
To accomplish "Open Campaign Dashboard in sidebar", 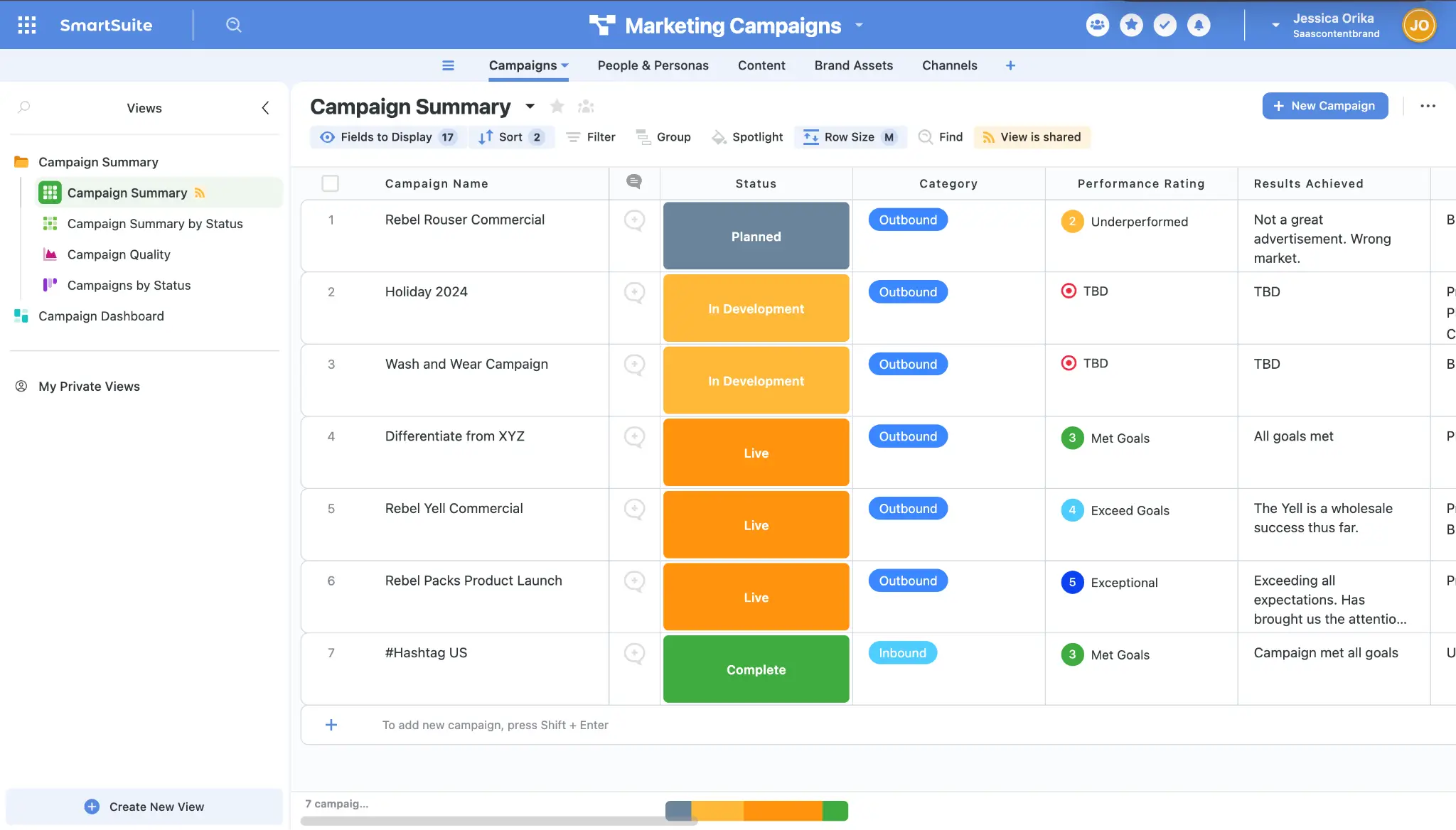I will 101,316.
